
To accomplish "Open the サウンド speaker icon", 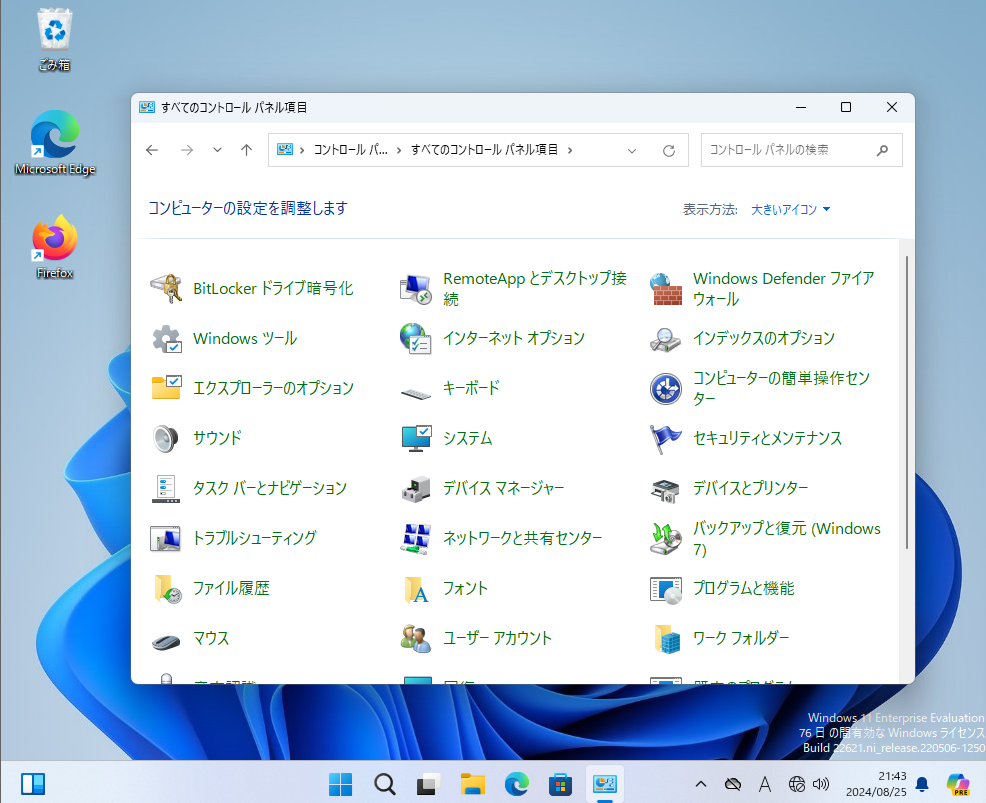I will coord(166,438).
